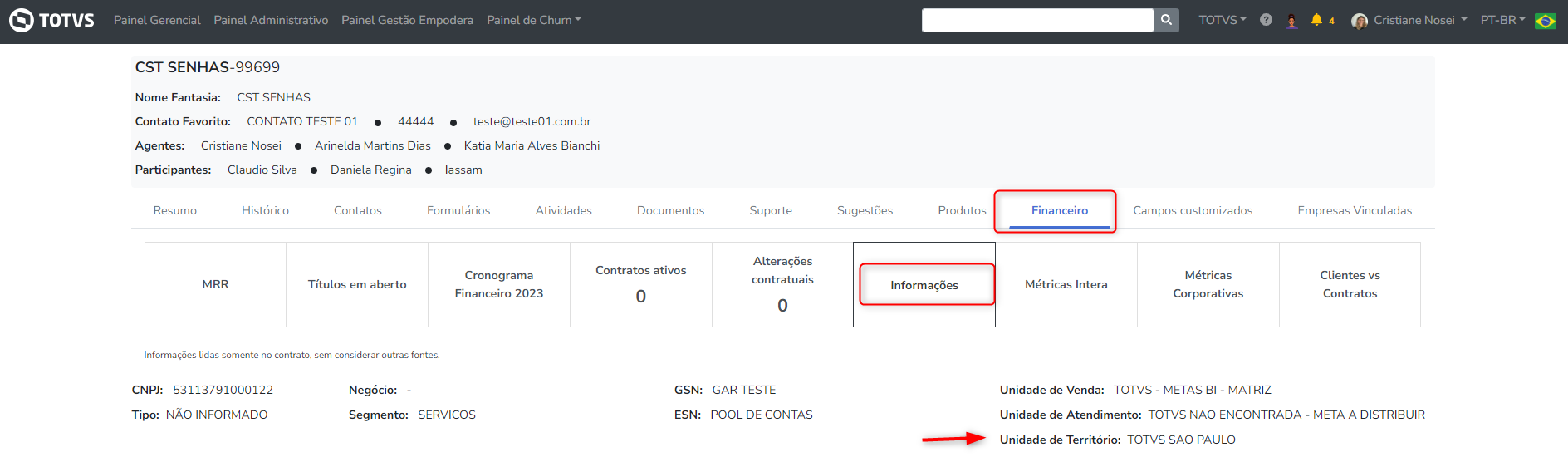Switch to the Resumo tab
1568x467 pixels.
(x=174, y=210)
